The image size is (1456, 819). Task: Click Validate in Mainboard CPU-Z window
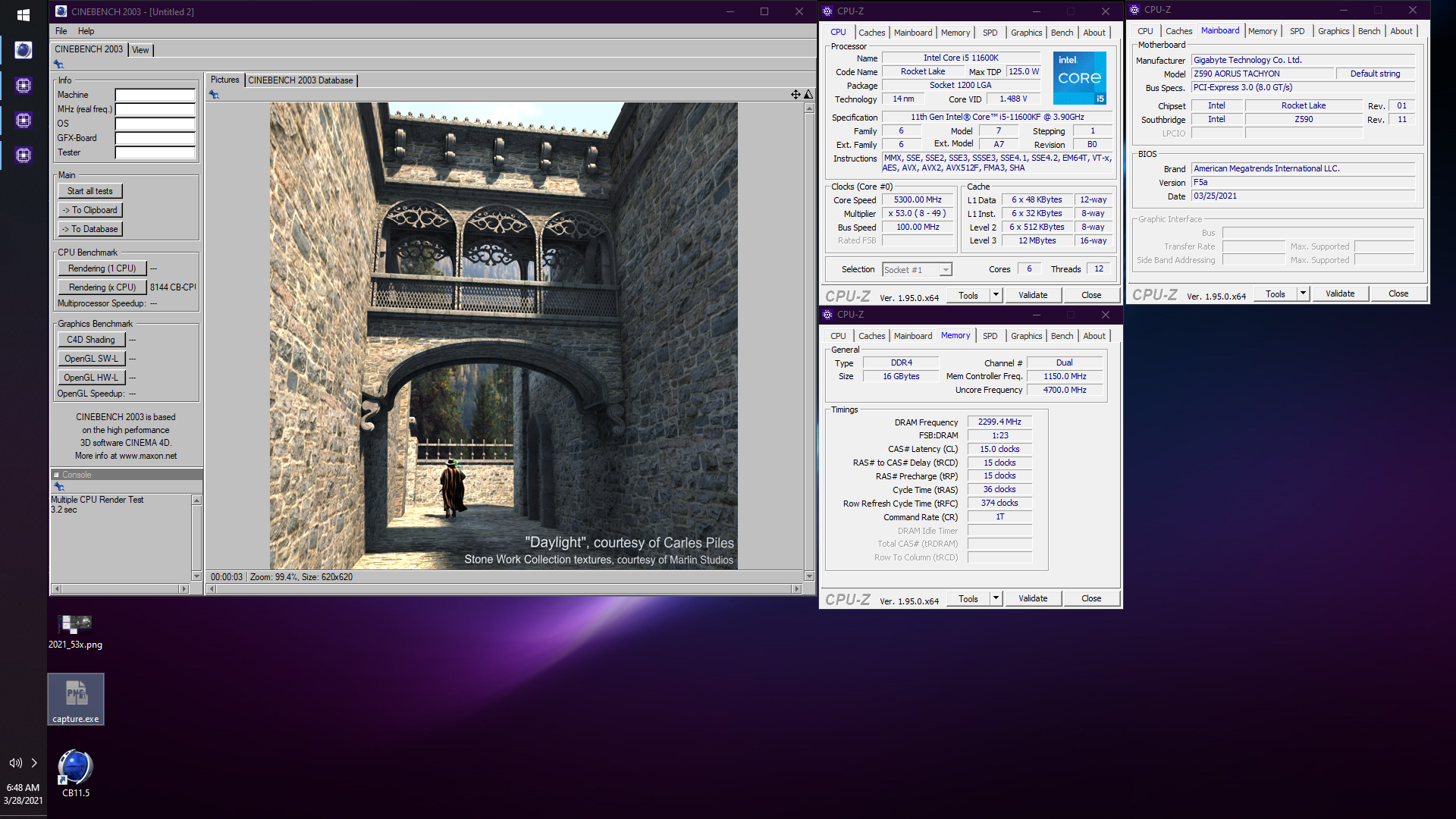coord(1340,293)
